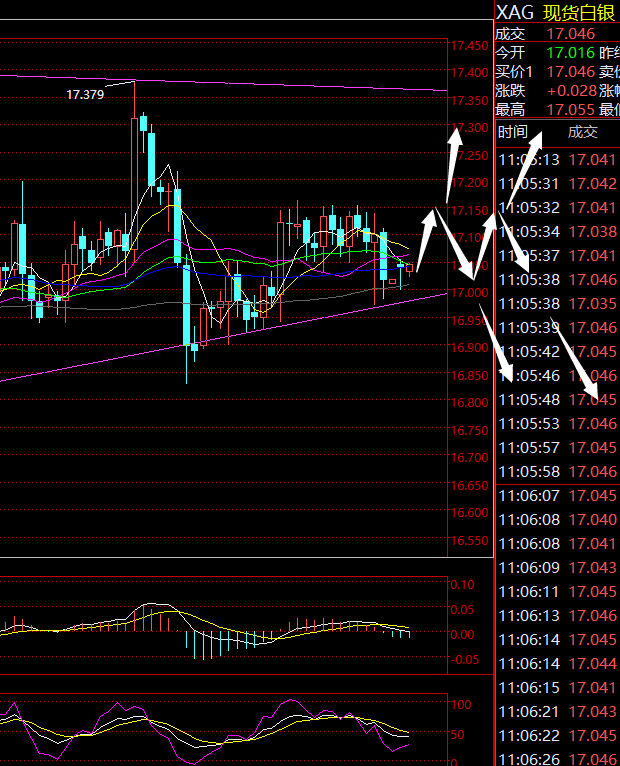Click the 11:06:22 tick row
Viewport: 620px width, 766px height.
point(558,735)
